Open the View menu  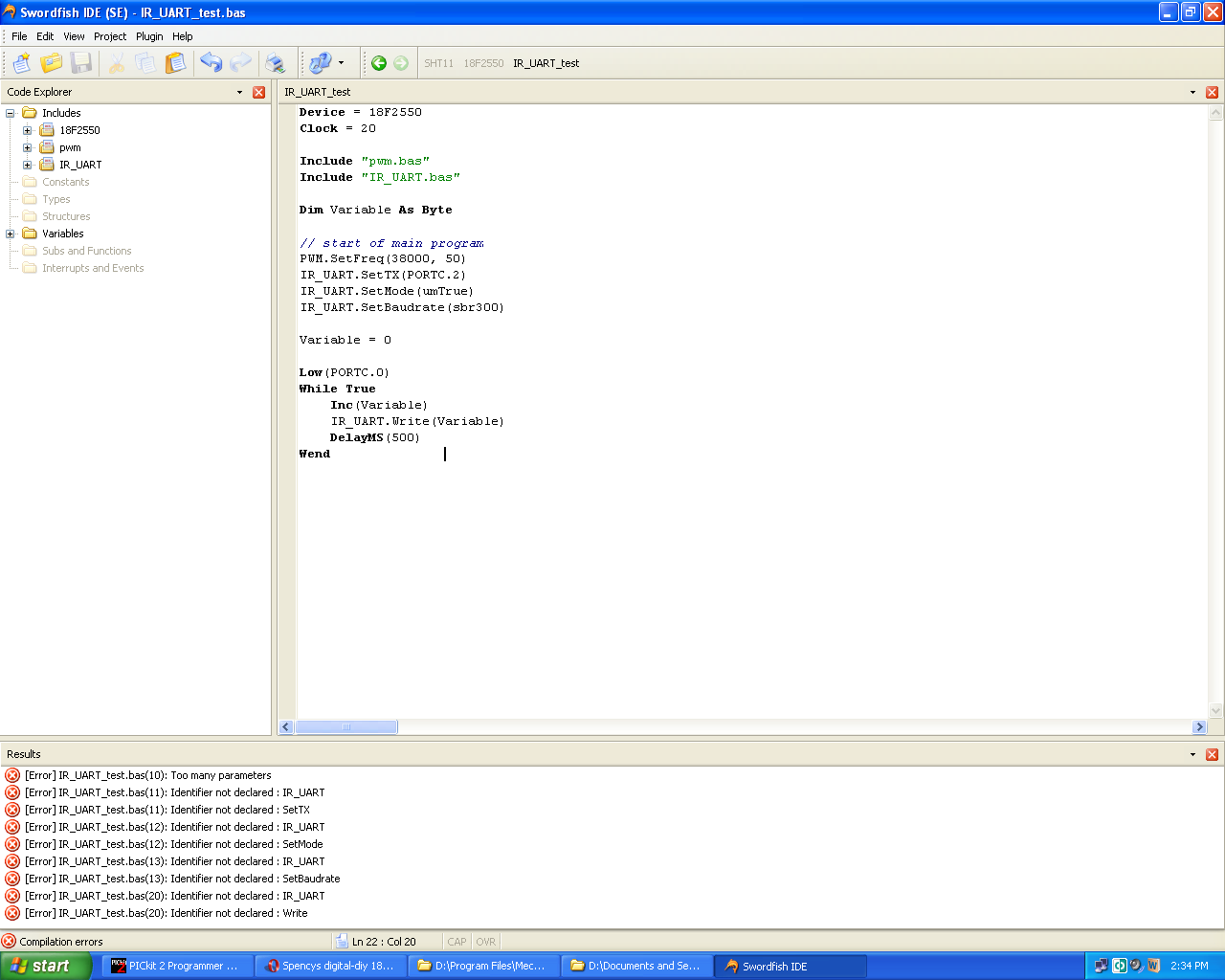pos(74,36)
